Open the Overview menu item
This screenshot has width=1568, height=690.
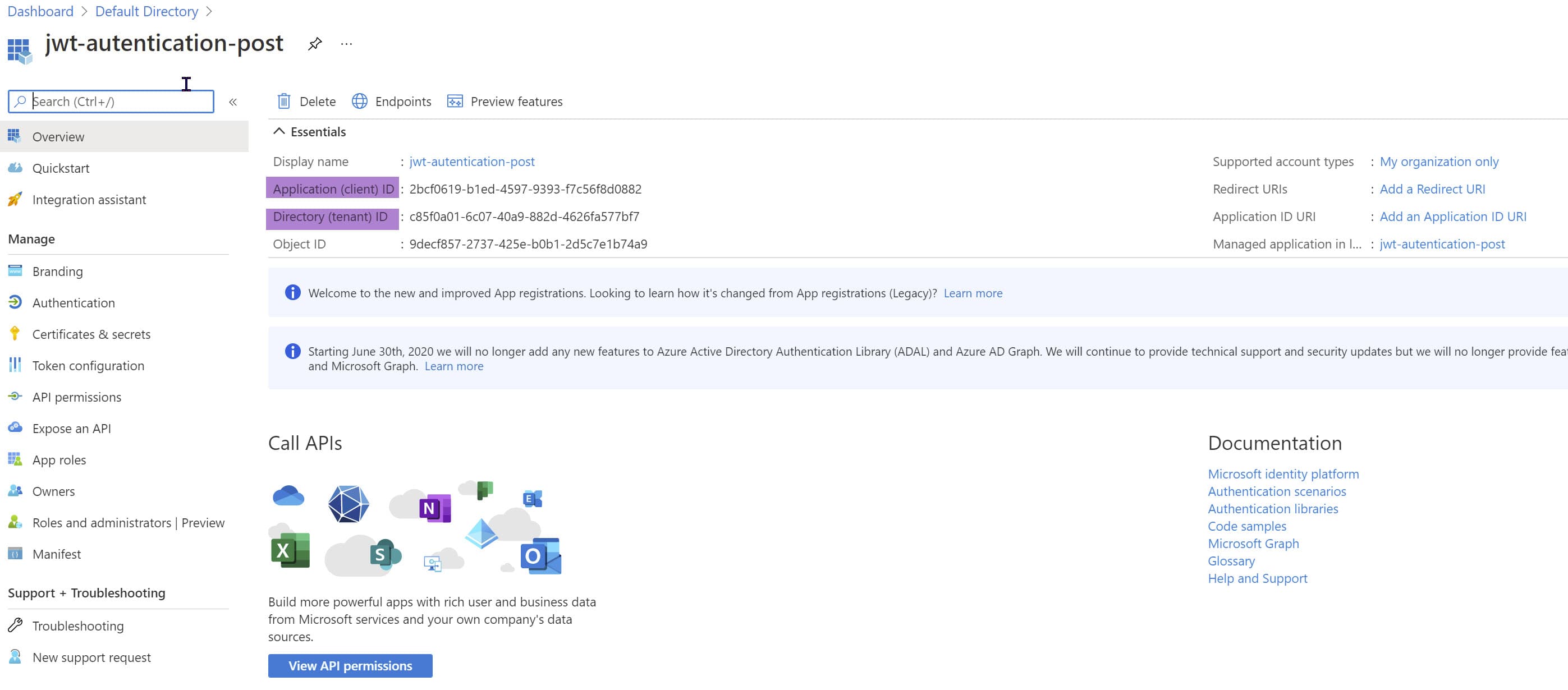click(124, 136)
